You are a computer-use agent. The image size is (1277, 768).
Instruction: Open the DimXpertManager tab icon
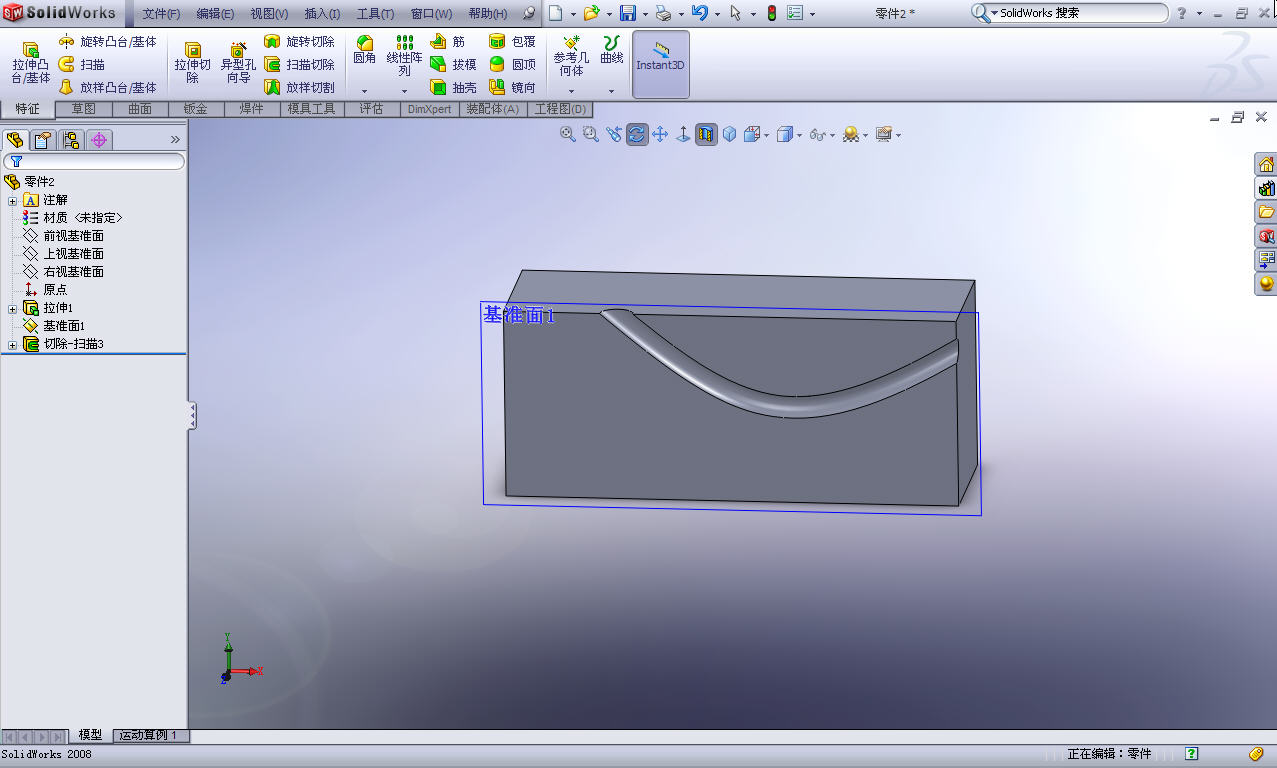coord(99,140)
